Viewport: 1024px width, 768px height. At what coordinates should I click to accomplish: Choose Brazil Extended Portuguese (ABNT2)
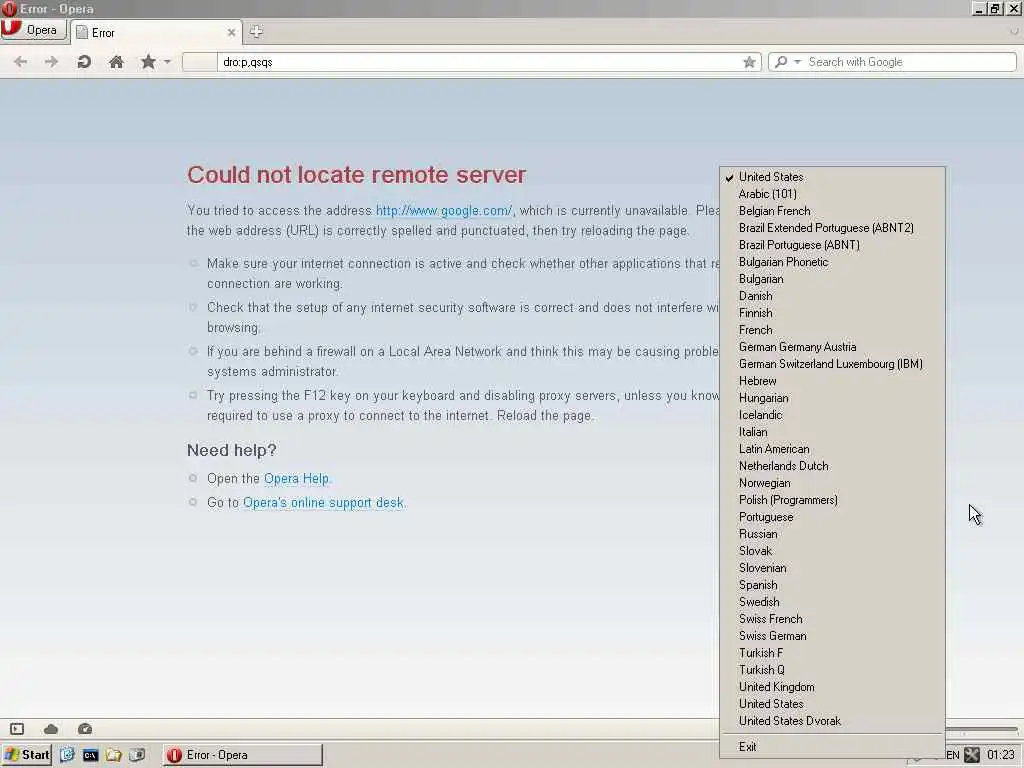pos(833,228)
